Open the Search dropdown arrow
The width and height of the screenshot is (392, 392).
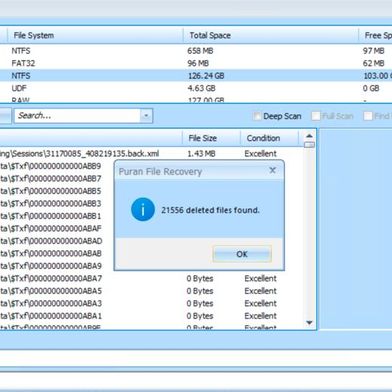[x=146, y=116]
